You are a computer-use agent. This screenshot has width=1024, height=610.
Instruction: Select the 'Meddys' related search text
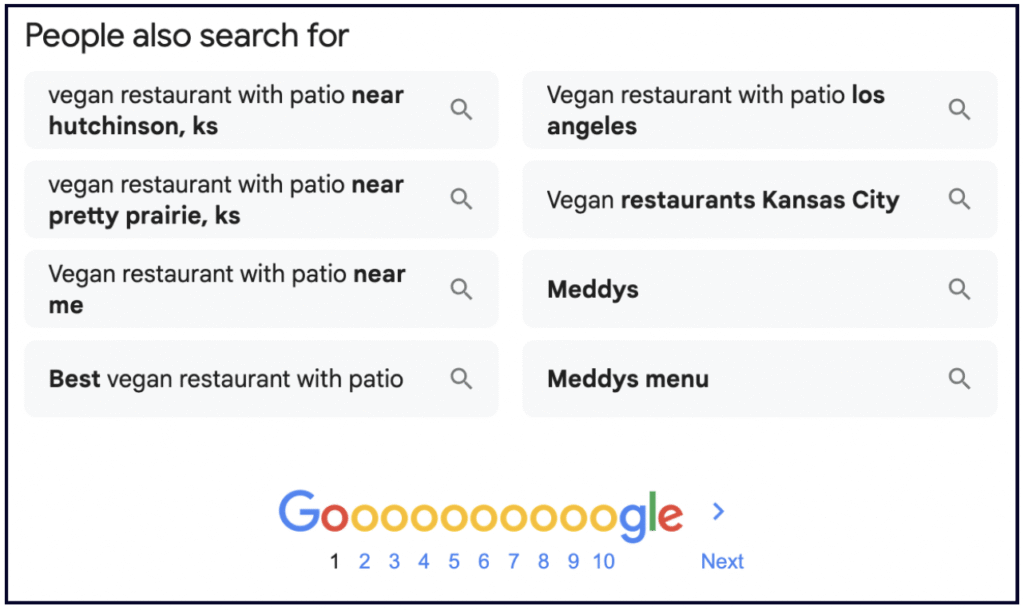click(593, 290)
